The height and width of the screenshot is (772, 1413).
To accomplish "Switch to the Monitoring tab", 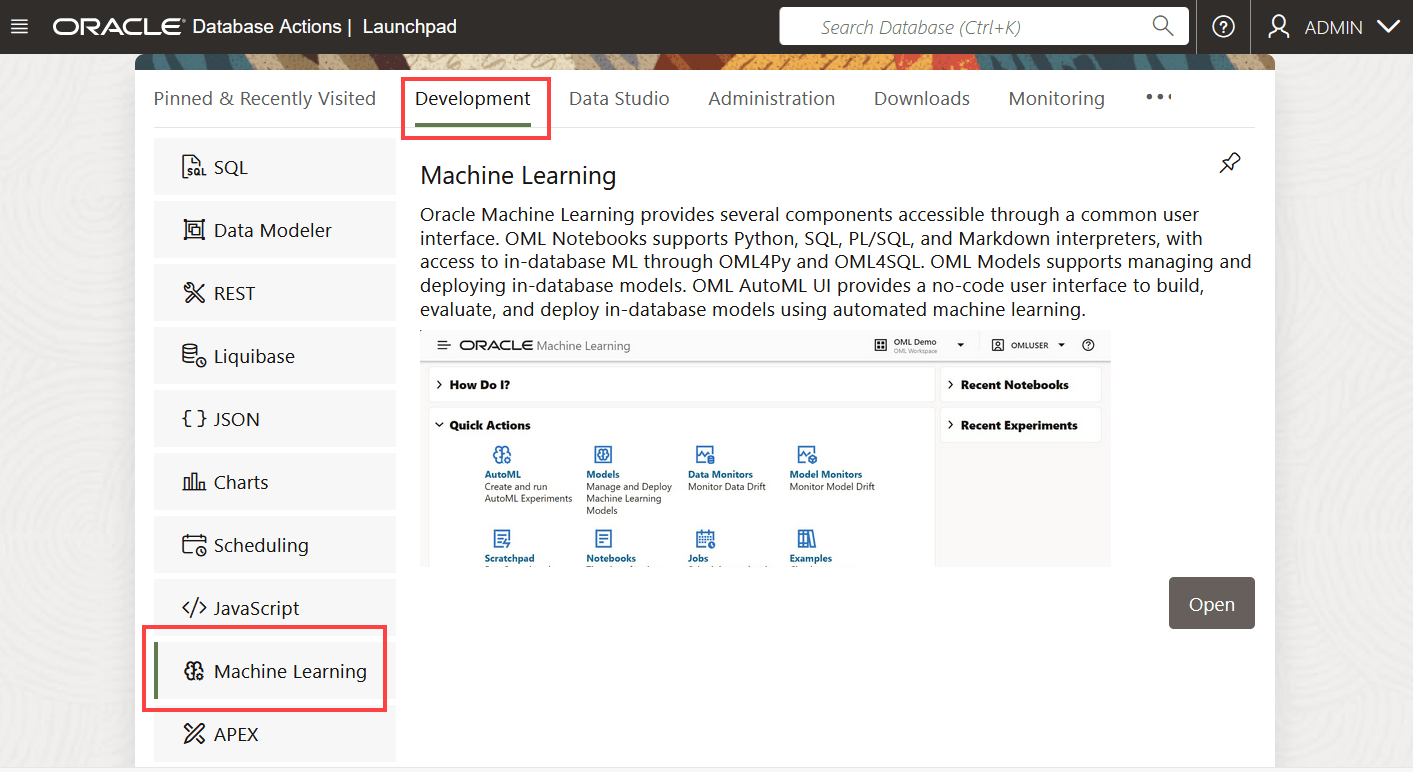I will [1057, 99].
